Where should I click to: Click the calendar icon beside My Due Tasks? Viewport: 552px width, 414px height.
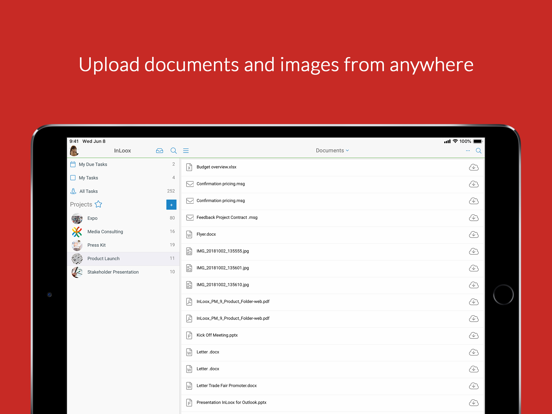[73, 164]
